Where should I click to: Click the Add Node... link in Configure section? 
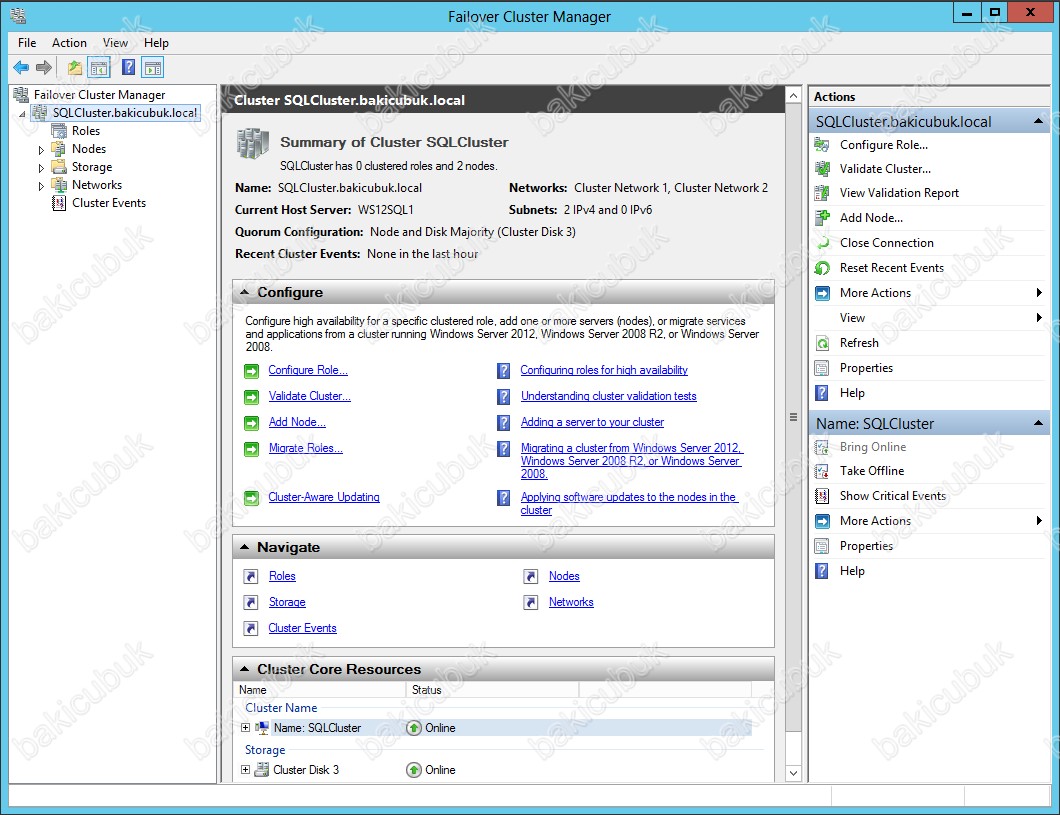(x=297, y=422)
